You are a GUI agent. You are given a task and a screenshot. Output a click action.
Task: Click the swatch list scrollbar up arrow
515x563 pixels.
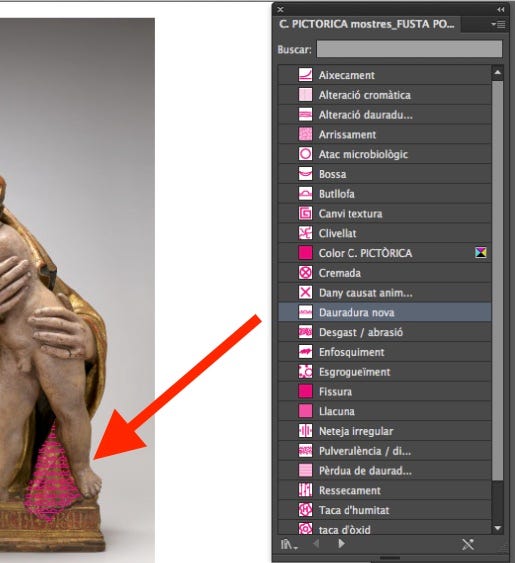click(x=498, y=73)
